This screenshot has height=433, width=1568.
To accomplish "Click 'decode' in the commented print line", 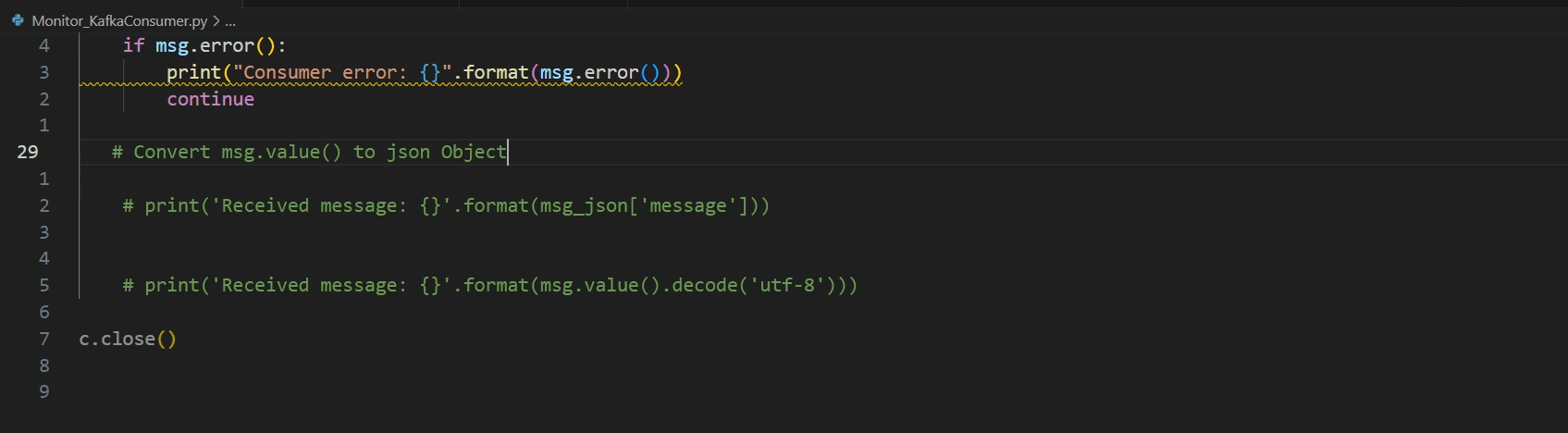I will tap(704, 285).
